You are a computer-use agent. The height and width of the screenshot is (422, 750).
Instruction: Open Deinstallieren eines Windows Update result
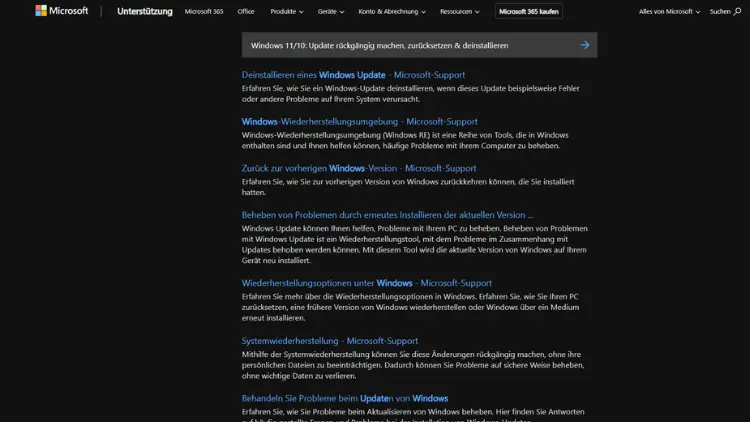point(353,75)
